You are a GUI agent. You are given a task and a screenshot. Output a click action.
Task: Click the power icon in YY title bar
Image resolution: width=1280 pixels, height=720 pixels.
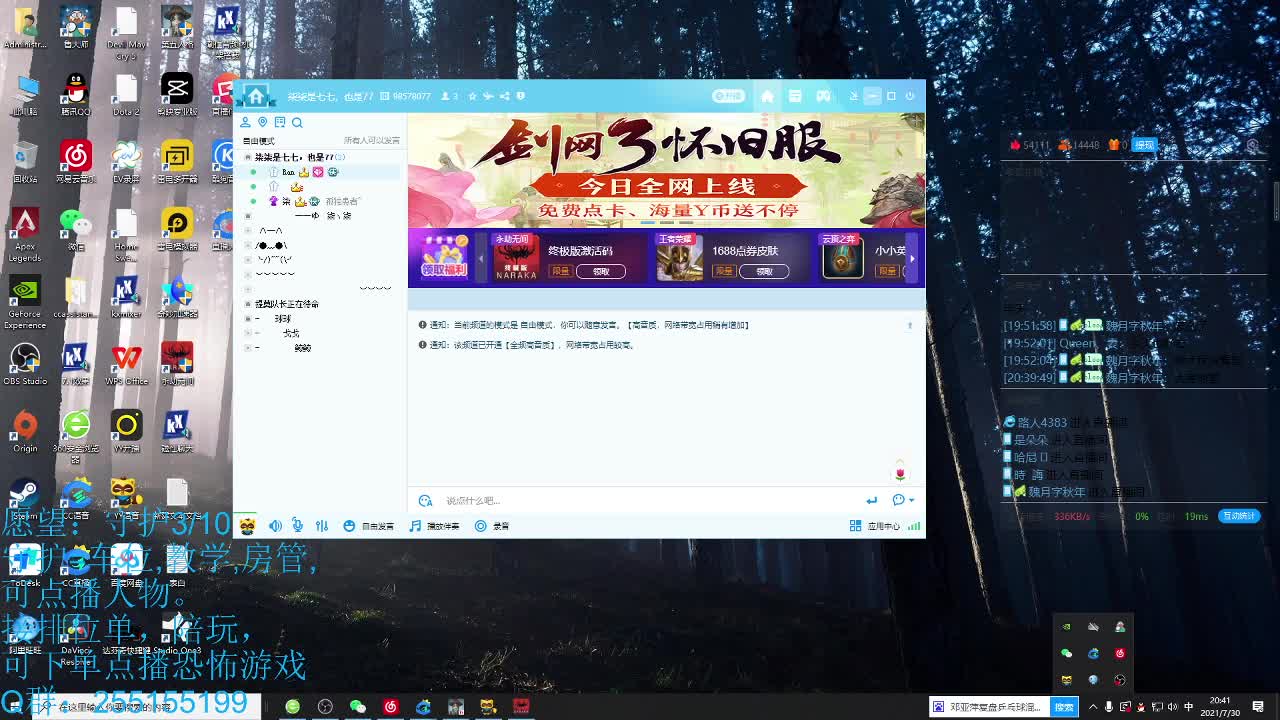click(x=910, y=96)
